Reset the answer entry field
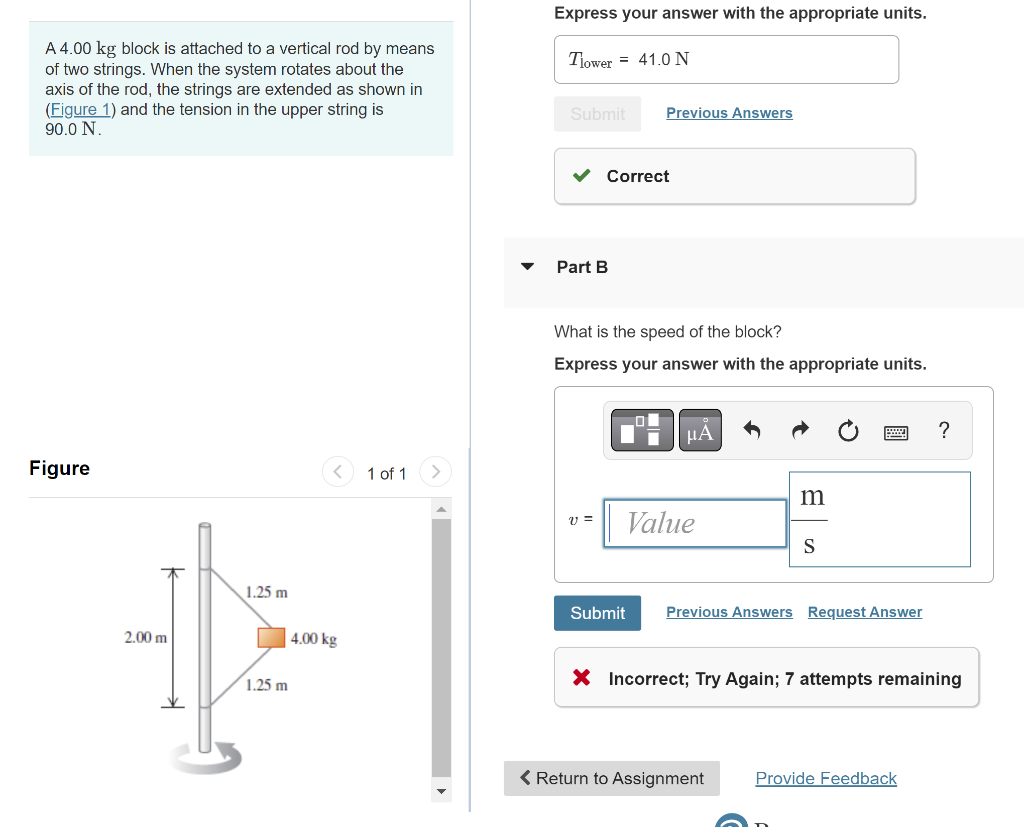Viewport: 1024px width, 827px height. pos(847,430)
